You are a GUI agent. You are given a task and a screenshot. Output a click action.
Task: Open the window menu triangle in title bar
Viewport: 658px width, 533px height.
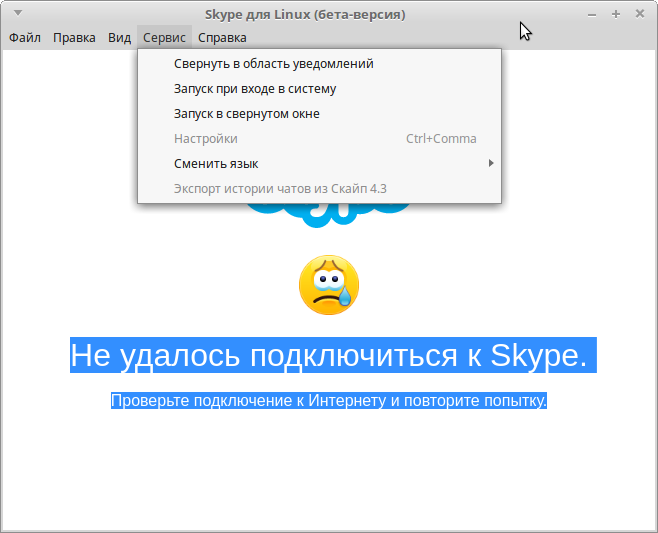[17, 14]
